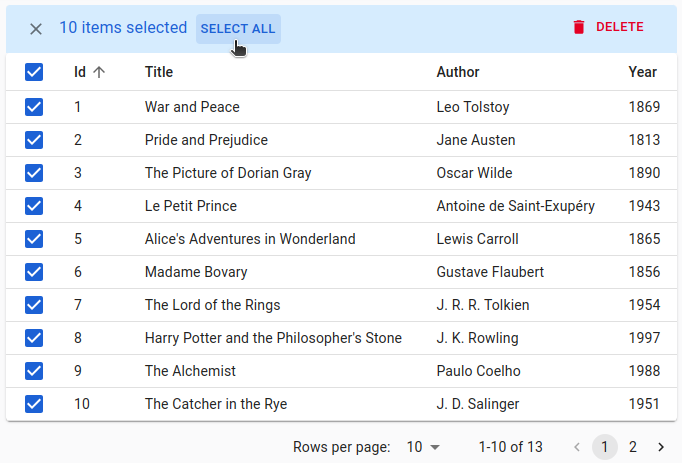Open the Rows per page dropdown
This screenshot has width=682, height=463.
(422, 447)
